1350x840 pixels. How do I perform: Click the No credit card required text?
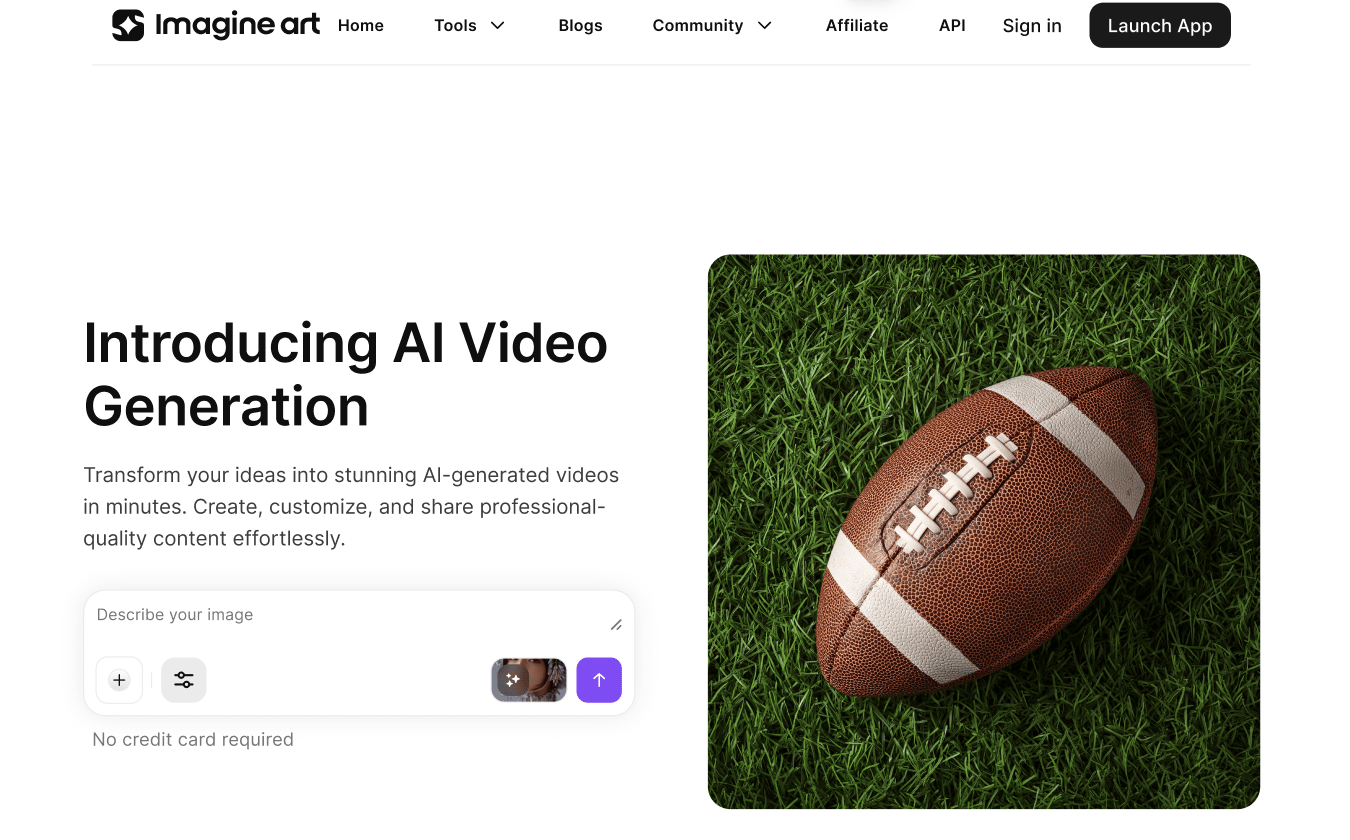[x=193, y=740]
